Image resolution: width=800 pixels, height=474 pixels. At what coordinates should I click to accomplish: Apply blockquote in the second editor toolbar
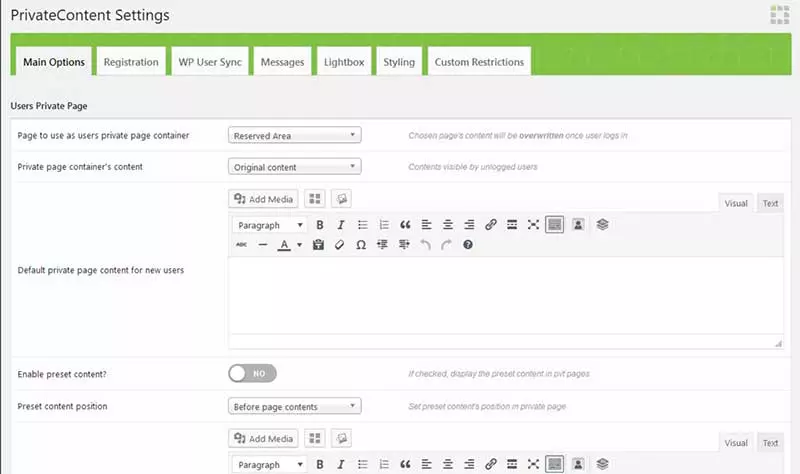click(405, 464)
